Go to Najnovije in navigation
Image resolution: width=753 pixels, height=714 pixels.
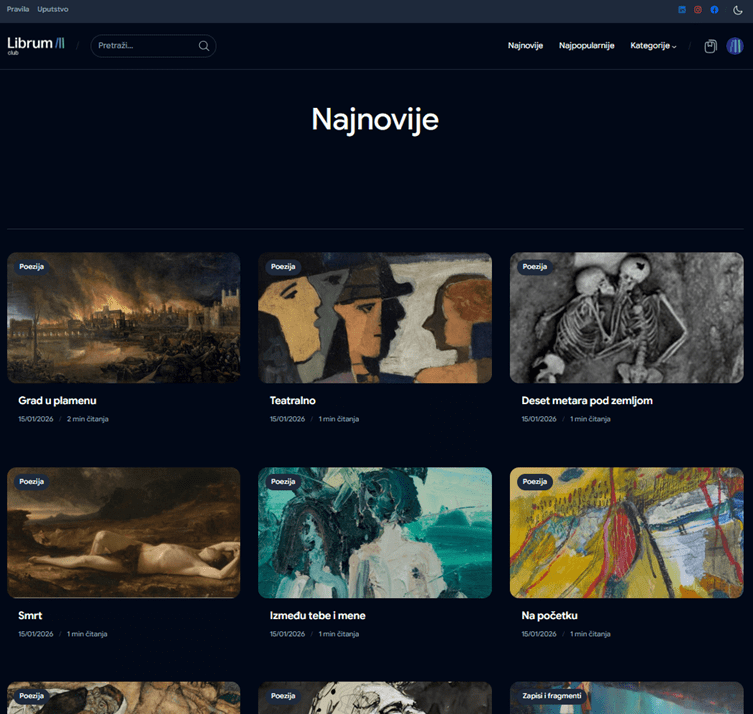[525, 46]
